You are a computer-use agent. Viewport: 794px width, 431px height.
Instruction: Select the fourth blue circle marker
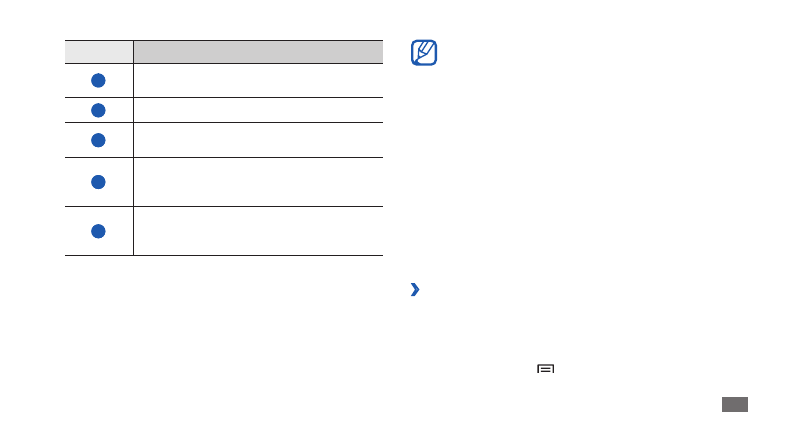[98, 182]
